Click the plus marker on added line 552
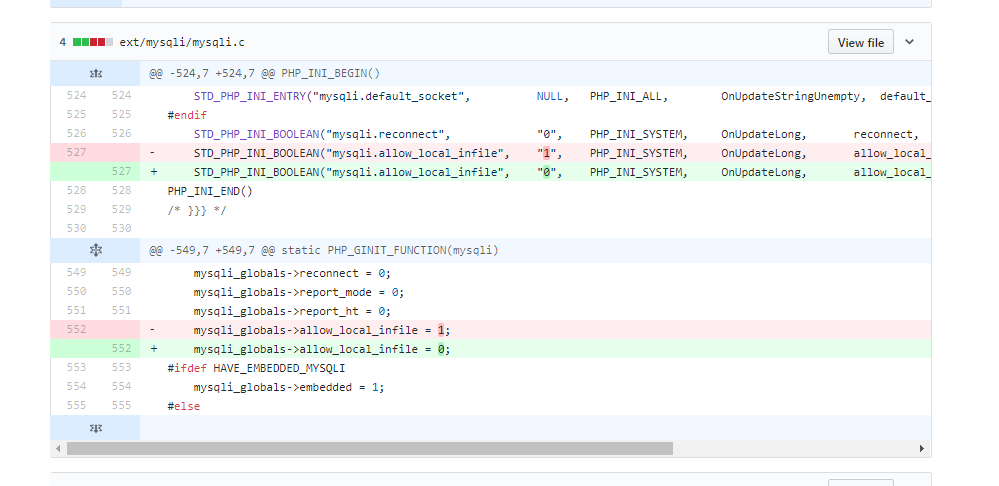999x486 pixels. (x=154, y=349)
